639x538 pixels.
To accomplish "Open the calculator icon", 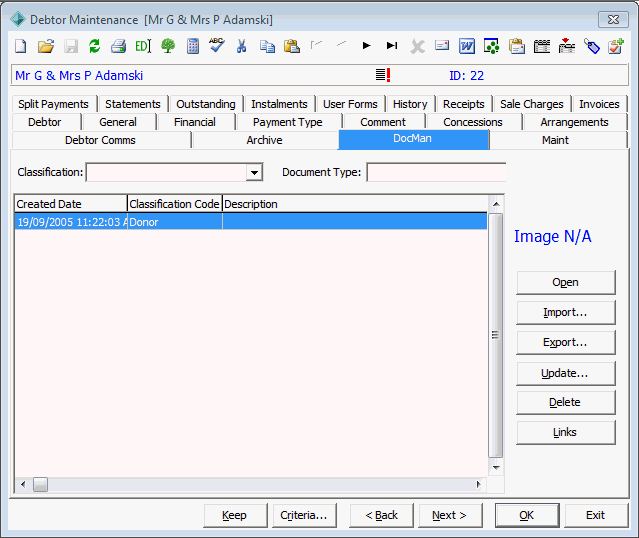I will (x=193, y=46).
